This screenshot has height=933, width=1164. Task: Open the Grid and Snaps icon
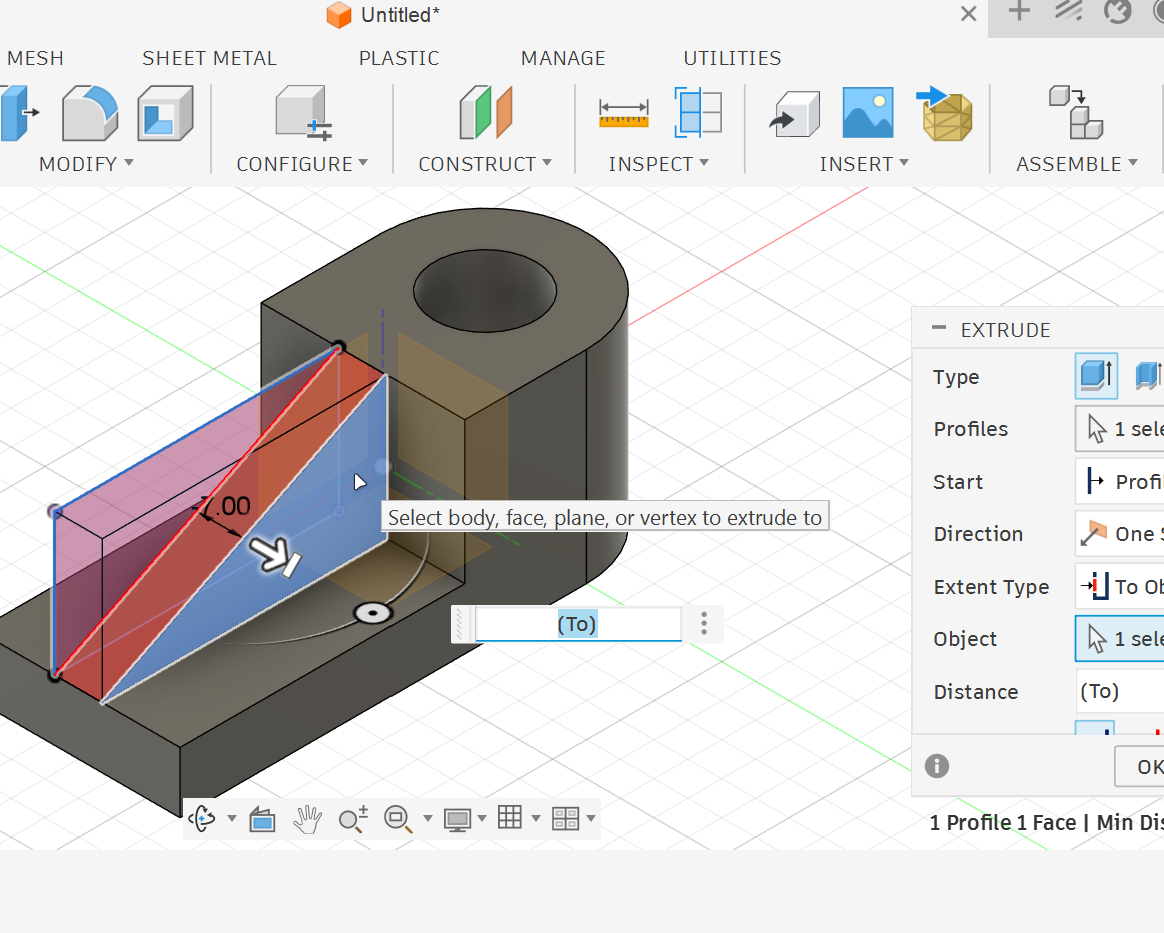point(509,817)
